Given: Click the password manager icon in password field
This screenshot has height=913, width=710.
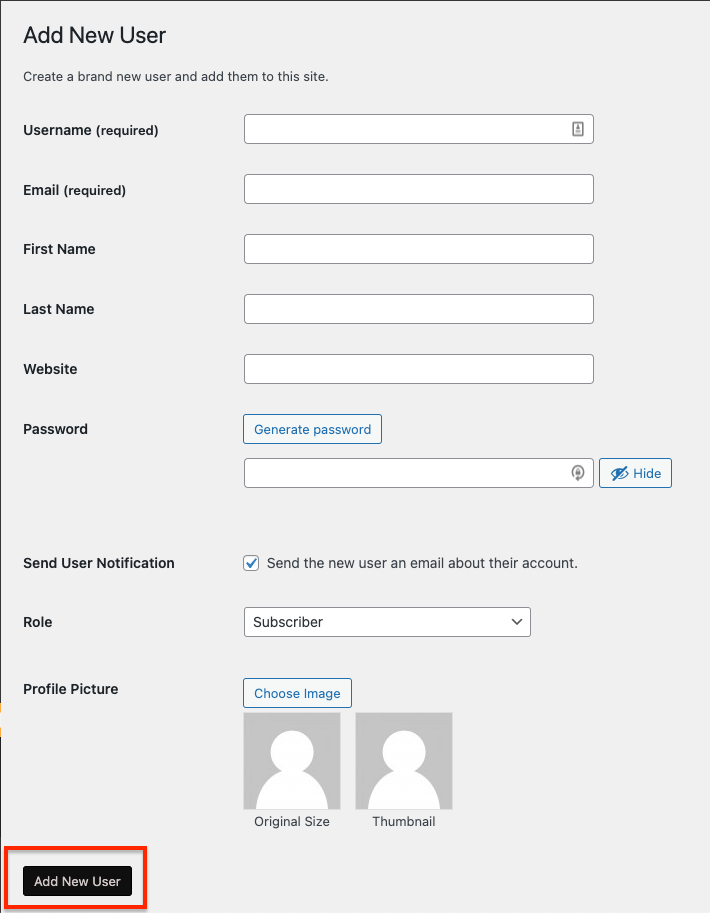Looking at the screenshot, I should pyautogui.click(x=577, y=473).
